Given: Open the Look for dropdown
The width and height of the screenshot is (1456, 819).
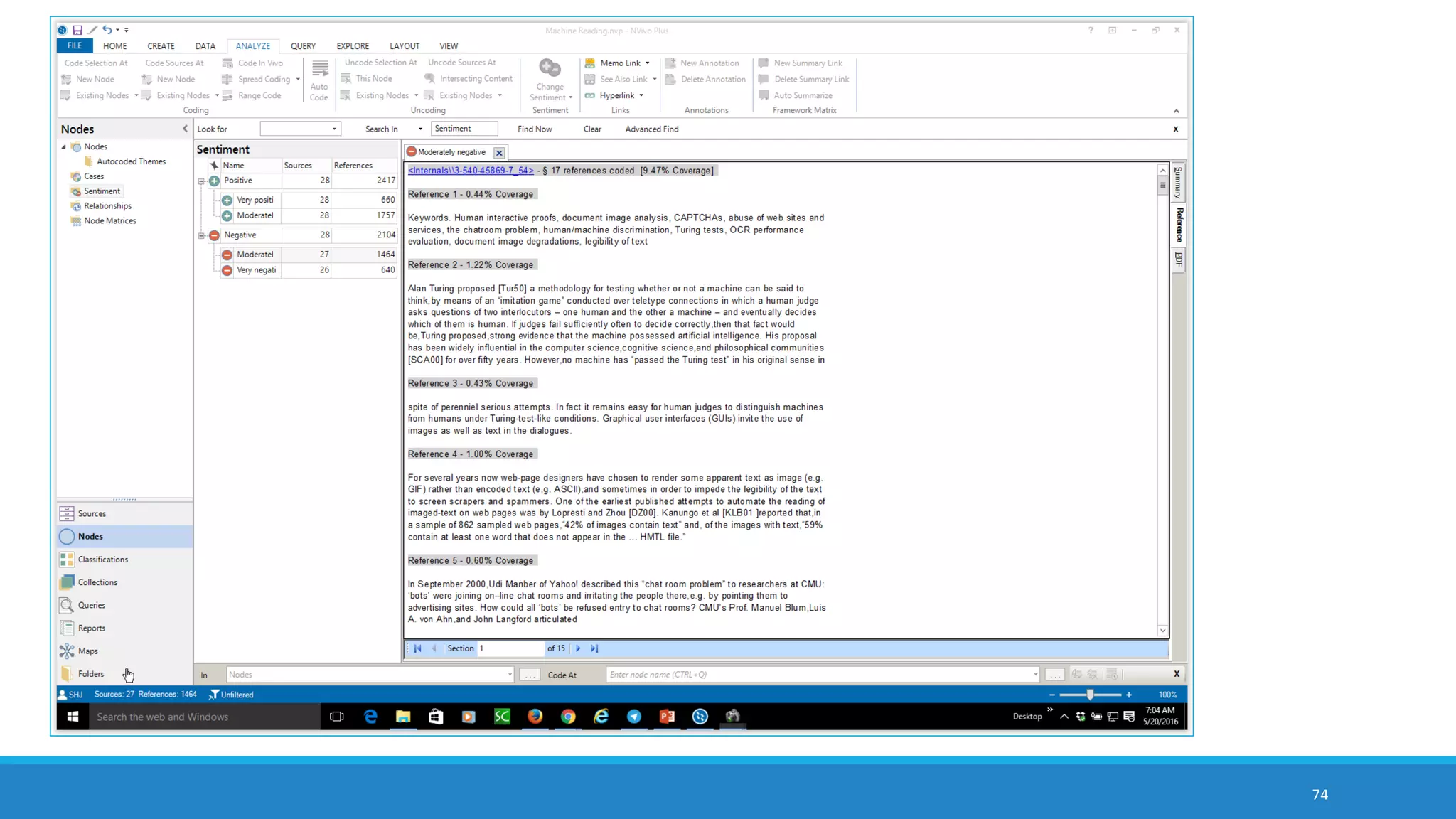Looking at the screenshot, I should pyautogui.click(x=334, y=129).
